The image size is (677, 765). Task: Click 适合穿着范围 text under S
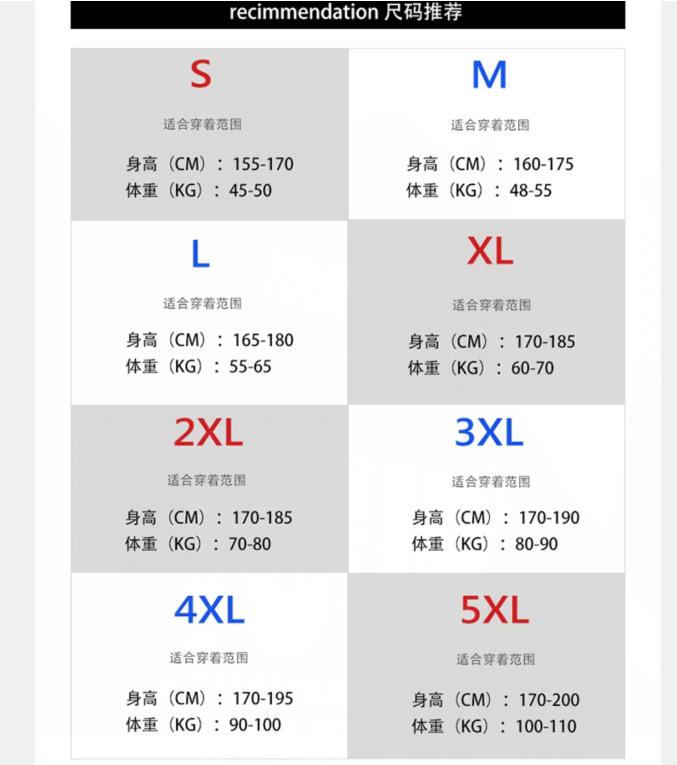pos(202,124)
